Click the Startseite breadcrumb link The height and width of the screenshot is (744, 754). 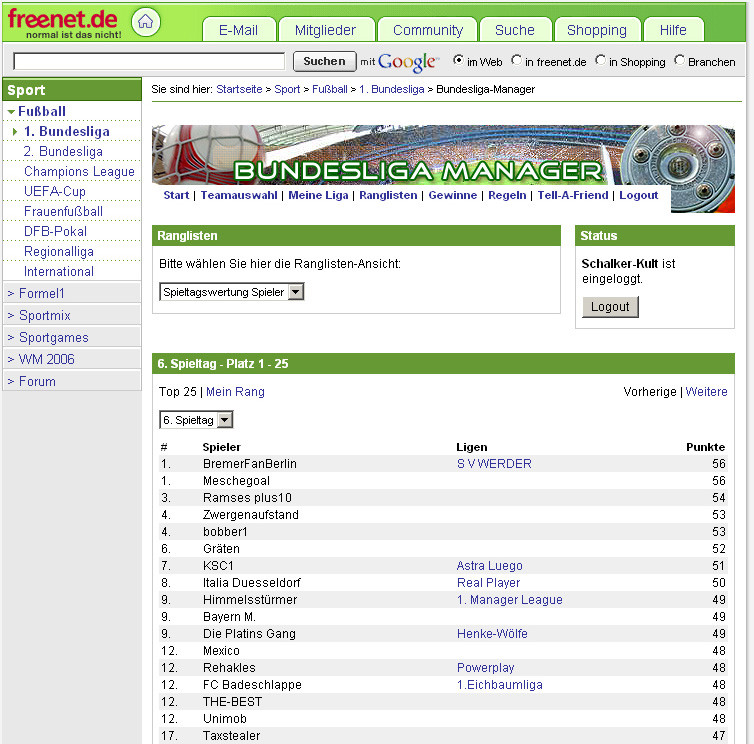[x=239, y=89]
